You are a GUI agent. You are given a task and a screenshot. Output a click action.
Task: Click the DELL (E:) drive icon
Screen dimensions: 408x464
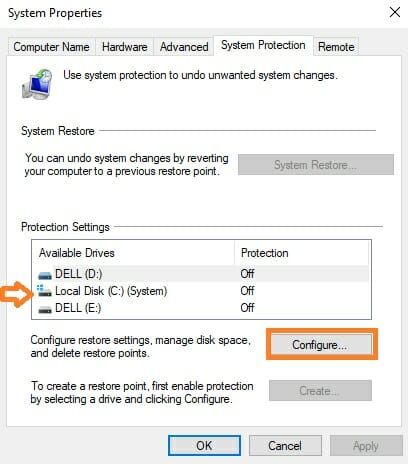coord(45,309)
